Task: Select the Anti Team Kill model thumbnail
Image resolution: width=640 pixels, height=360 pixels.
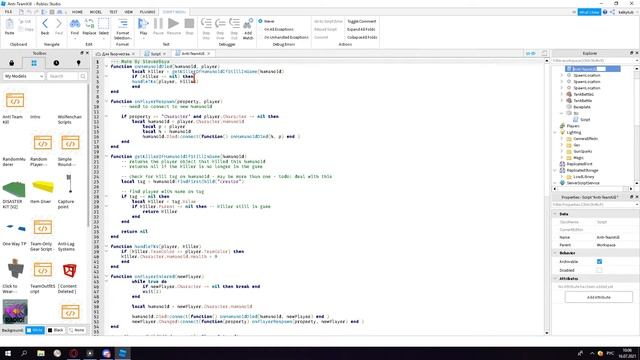Action: (x=15, y=100)
